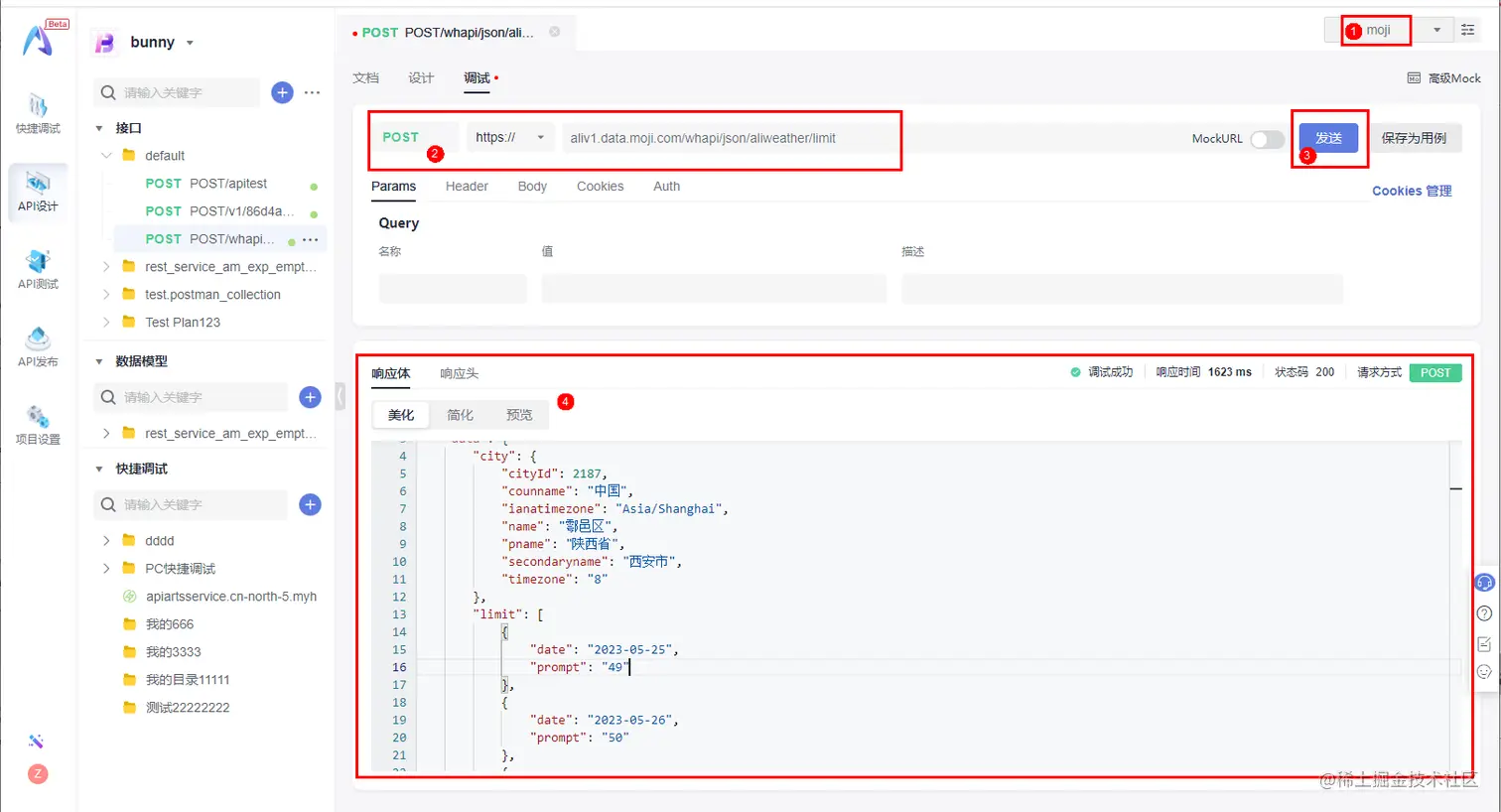
Task: Select the Params tab
Action: (394, 187)
